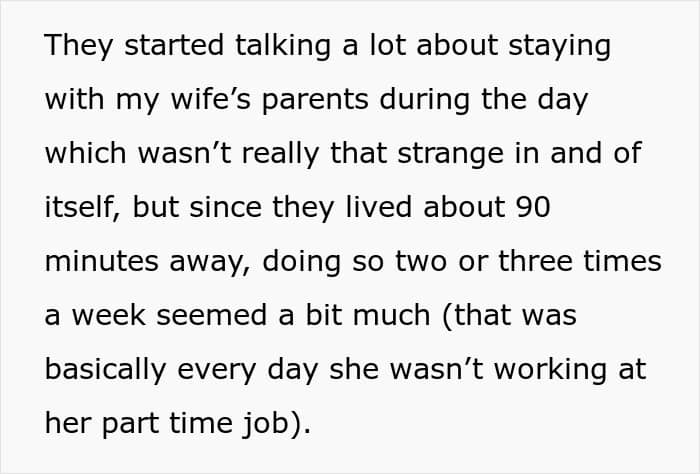Click the word "talking" in first line
700x474 pixels.
pyautogui.click(x=283, y=46)
